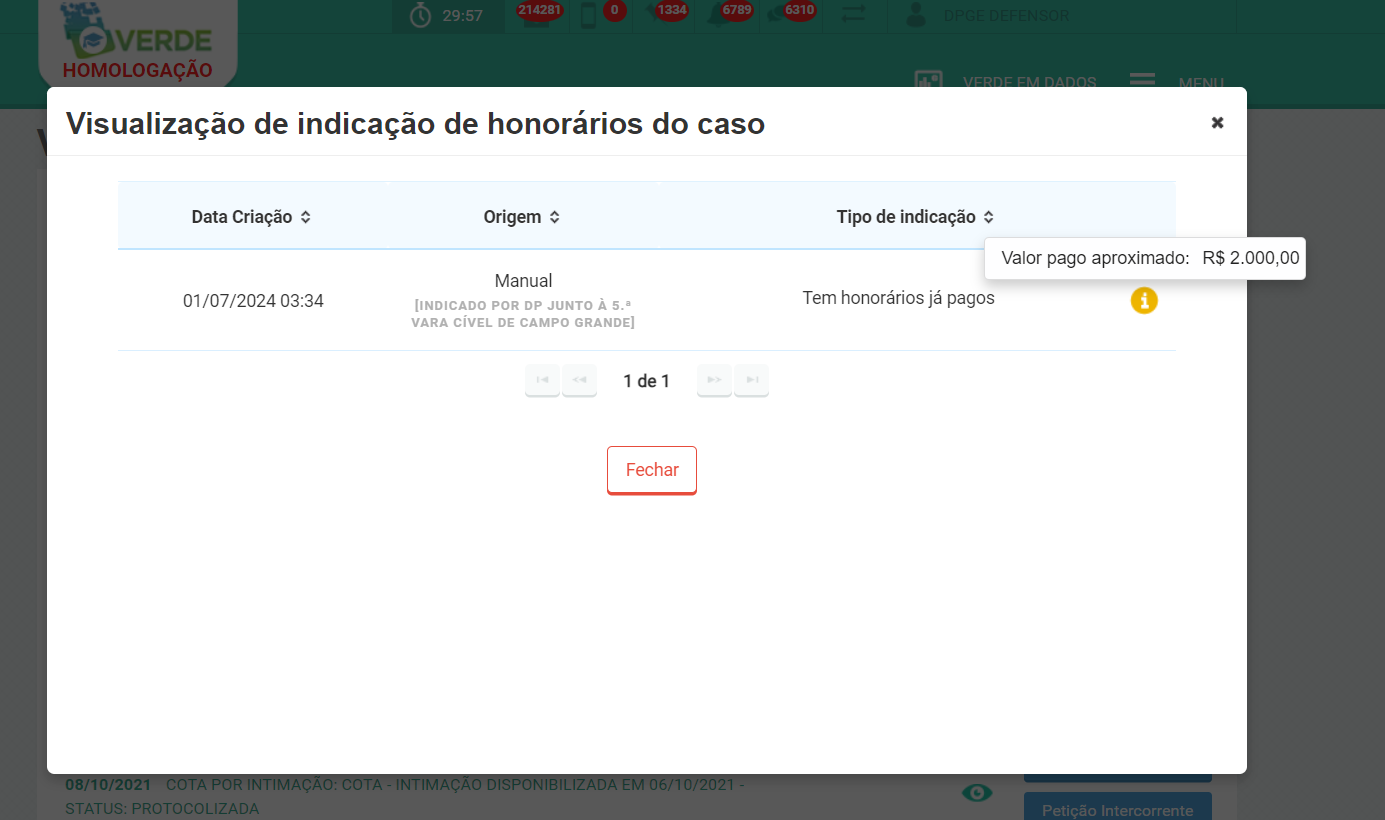Screen dimensions: 1385x820
Task: Go to first page of results
Action: click(x=542, y=380)
